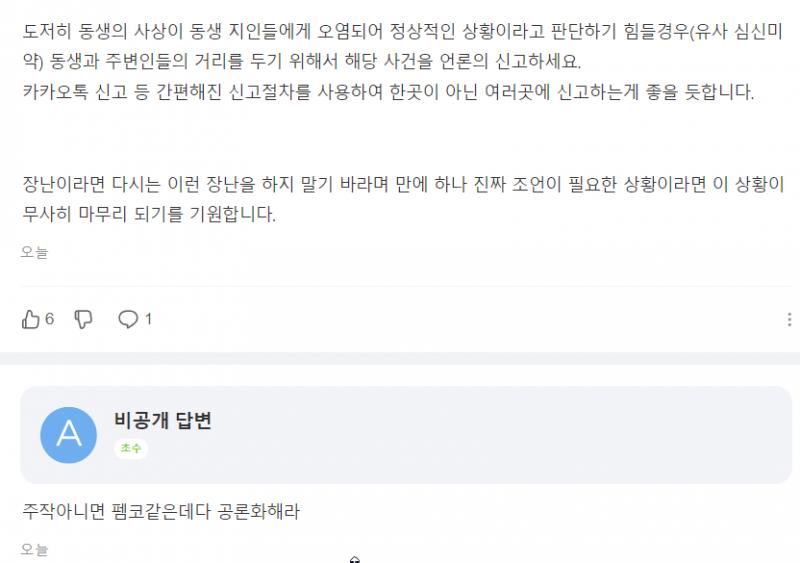Screen dimensions: 800x563
Task: Click the like count number 6
Action: pyautogui.click(x=50, y=320)
